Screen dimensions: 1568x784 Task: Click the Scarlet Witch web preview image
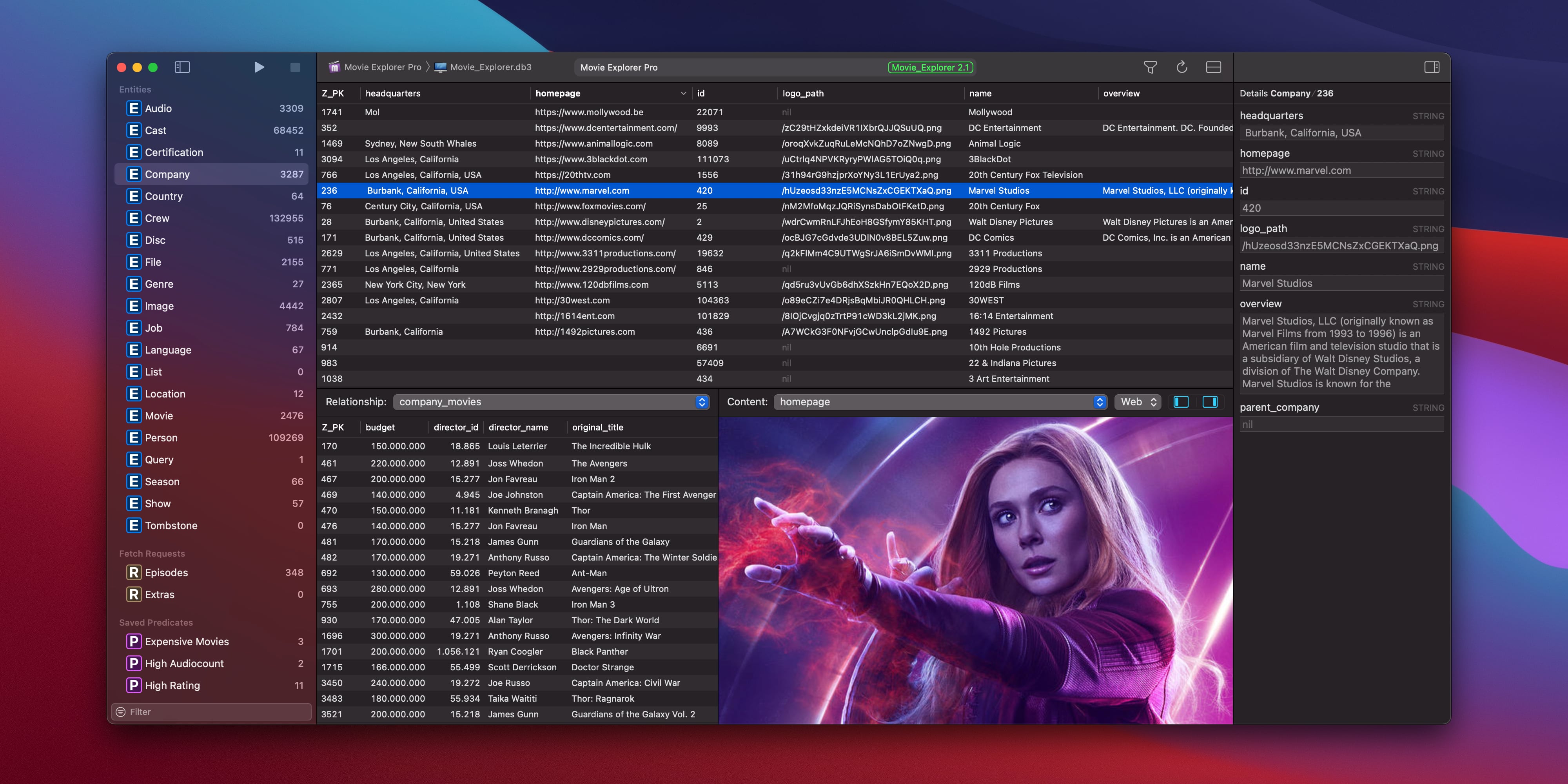975,570
